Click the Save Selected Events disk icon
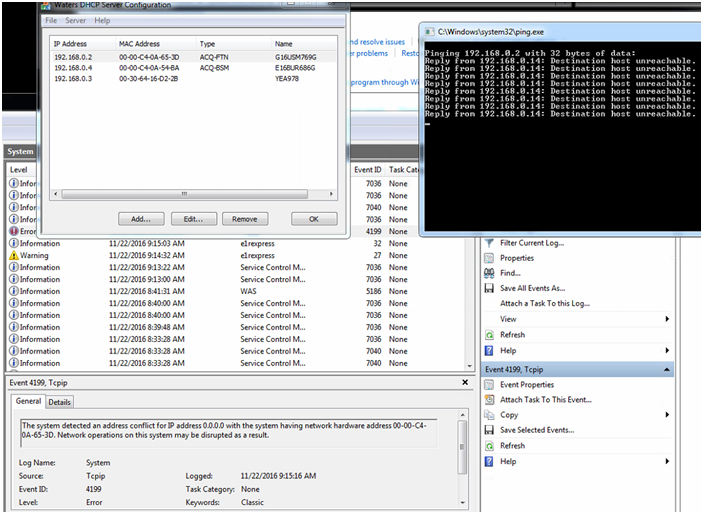This screenshot has height=514, width=703. (x=489, y=430)
